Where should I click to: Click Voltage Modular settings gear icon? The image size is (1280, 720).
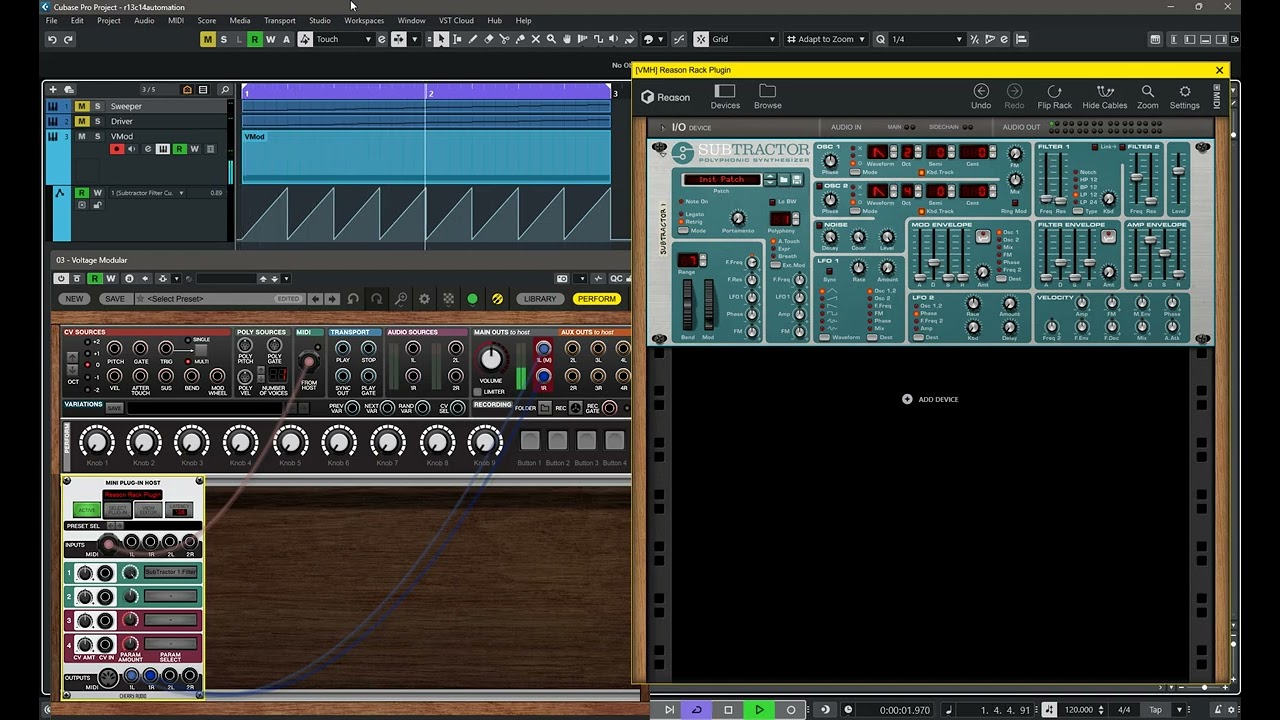(424, 299)
